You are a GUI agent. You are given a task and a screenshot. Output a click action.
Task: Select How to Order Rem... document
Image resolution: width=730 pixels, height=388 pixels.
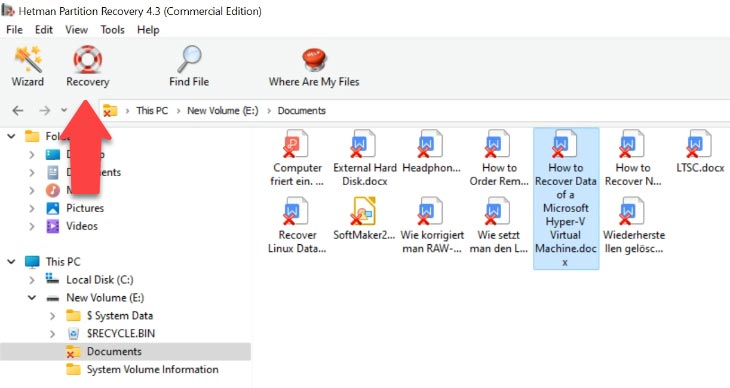pos(499,158)
